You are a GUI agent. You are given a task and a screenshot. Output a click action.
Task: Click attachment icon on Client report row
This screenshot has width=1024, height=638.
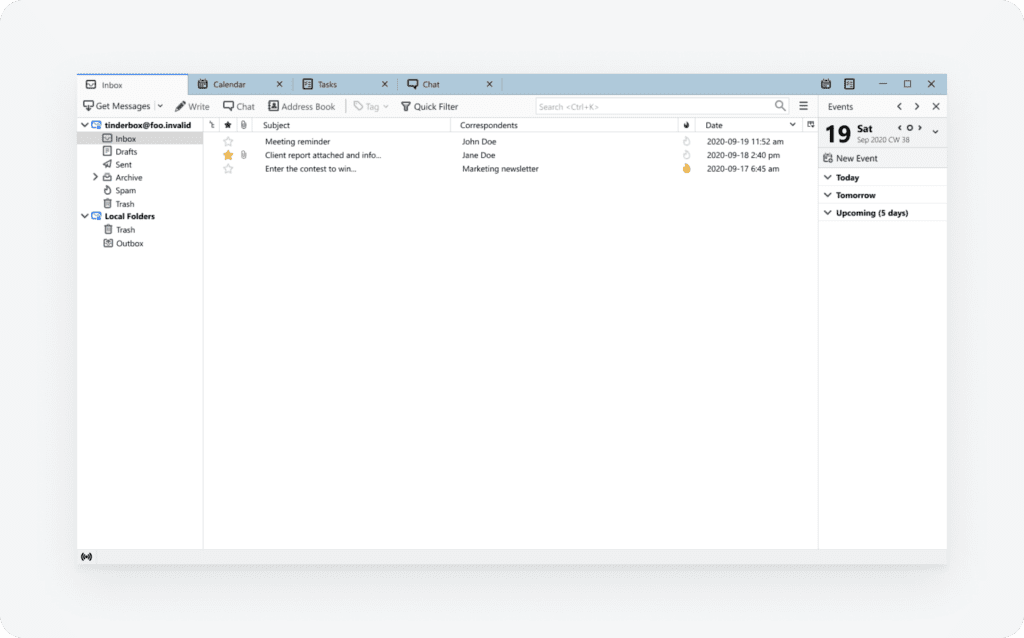click(244, 155)
